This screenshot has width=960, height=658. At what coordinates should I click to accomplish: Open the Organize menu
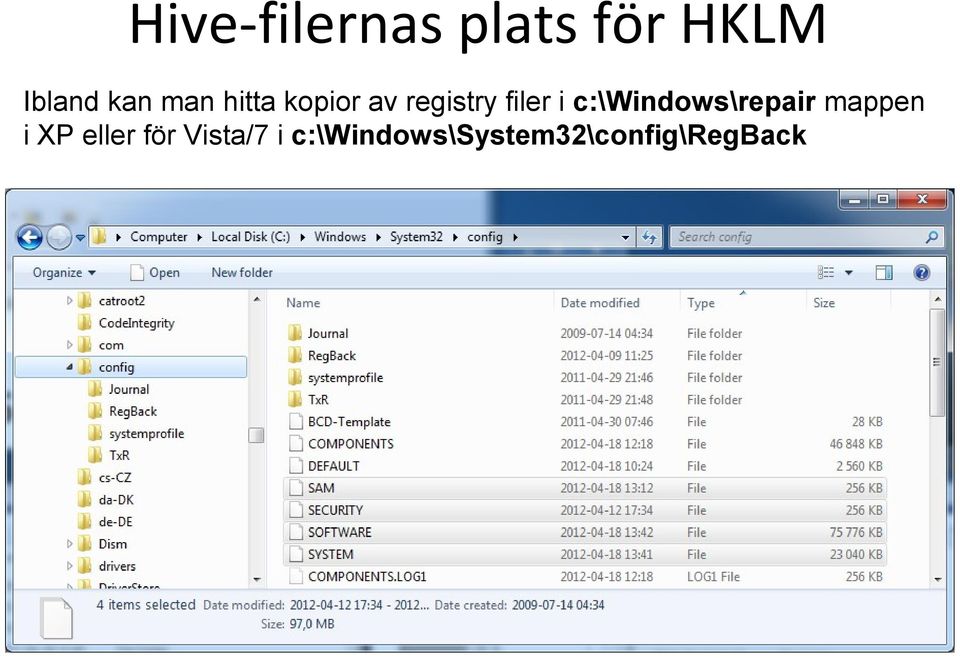(x=64, y=272)
